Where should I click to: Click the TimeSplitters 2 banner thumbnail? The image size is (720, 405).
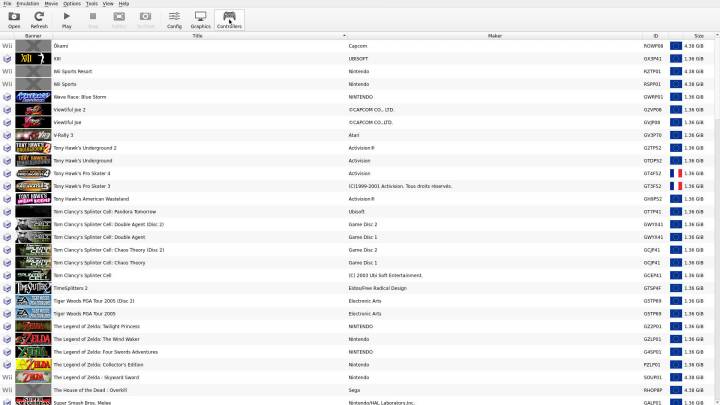[33, 288]
